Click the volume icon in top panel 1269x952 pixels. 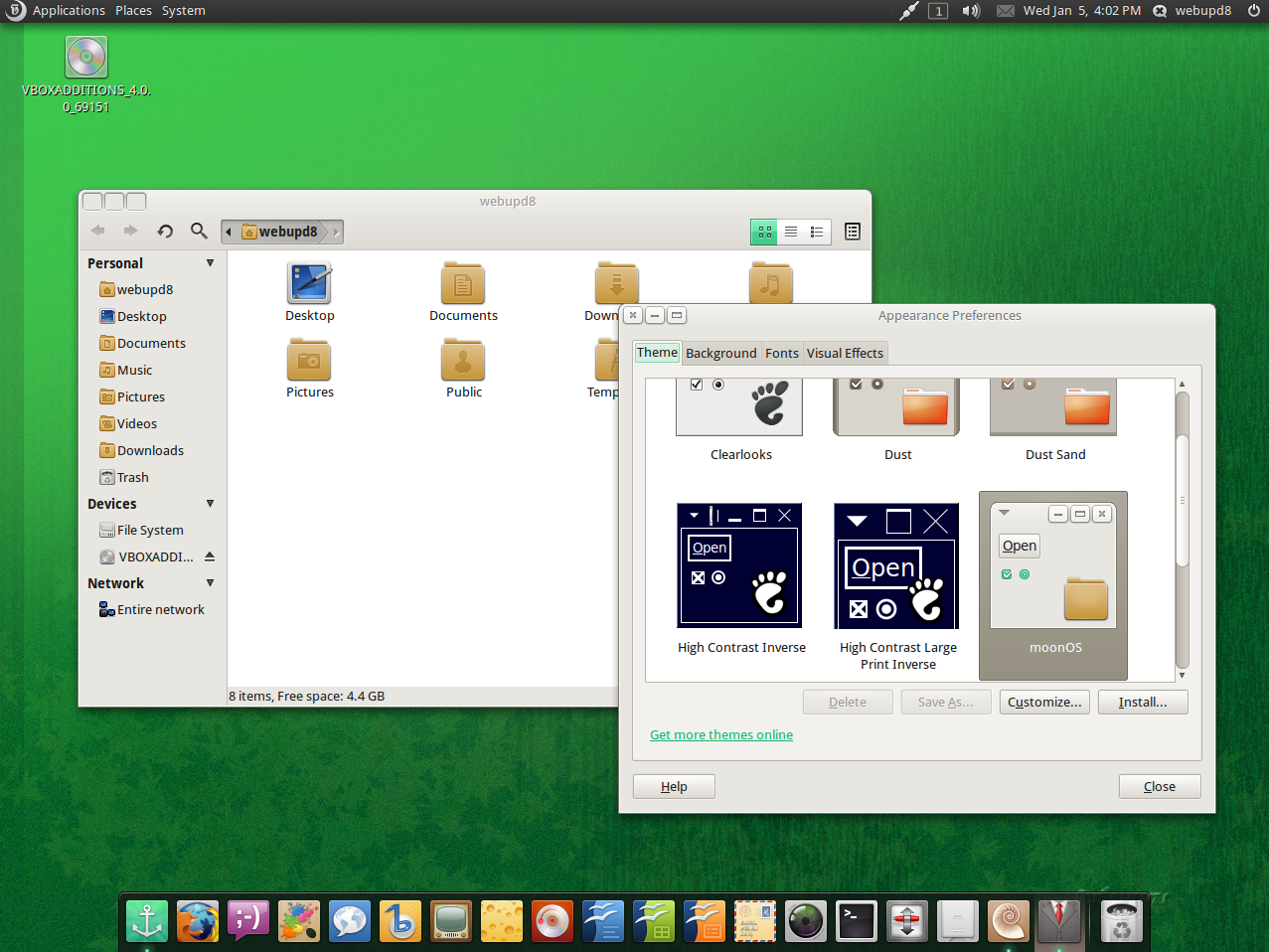pos(971,11)
